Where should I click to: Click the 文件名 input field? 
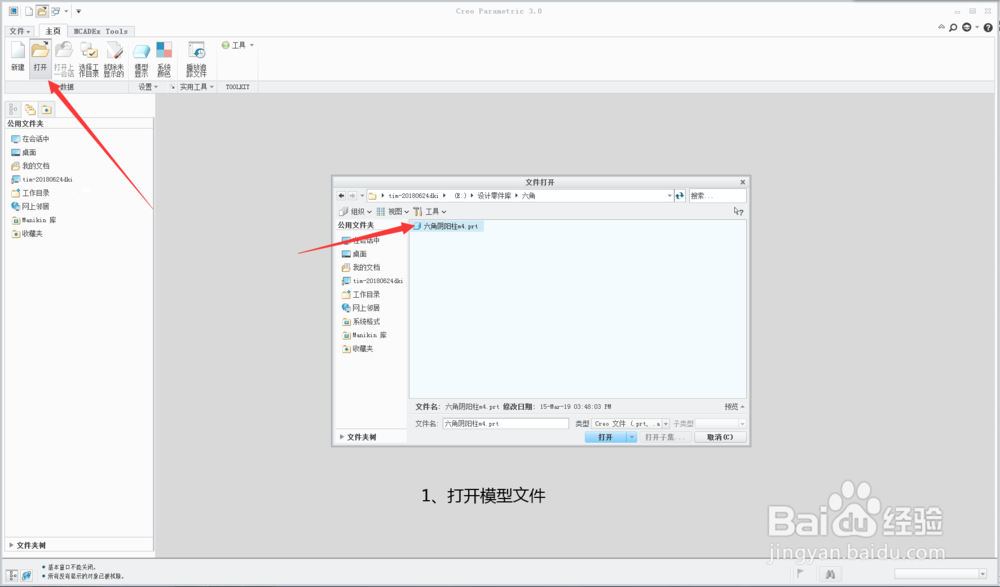[x=505, y=424]
